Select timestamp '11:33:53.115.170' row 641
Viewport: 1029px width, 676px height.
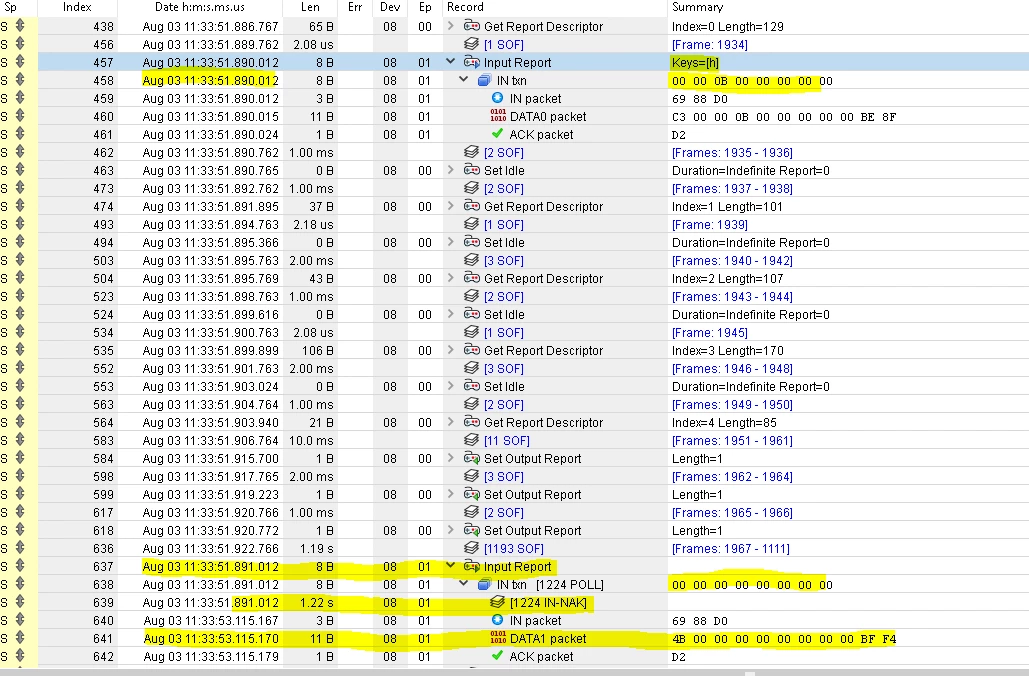point(231,639)
